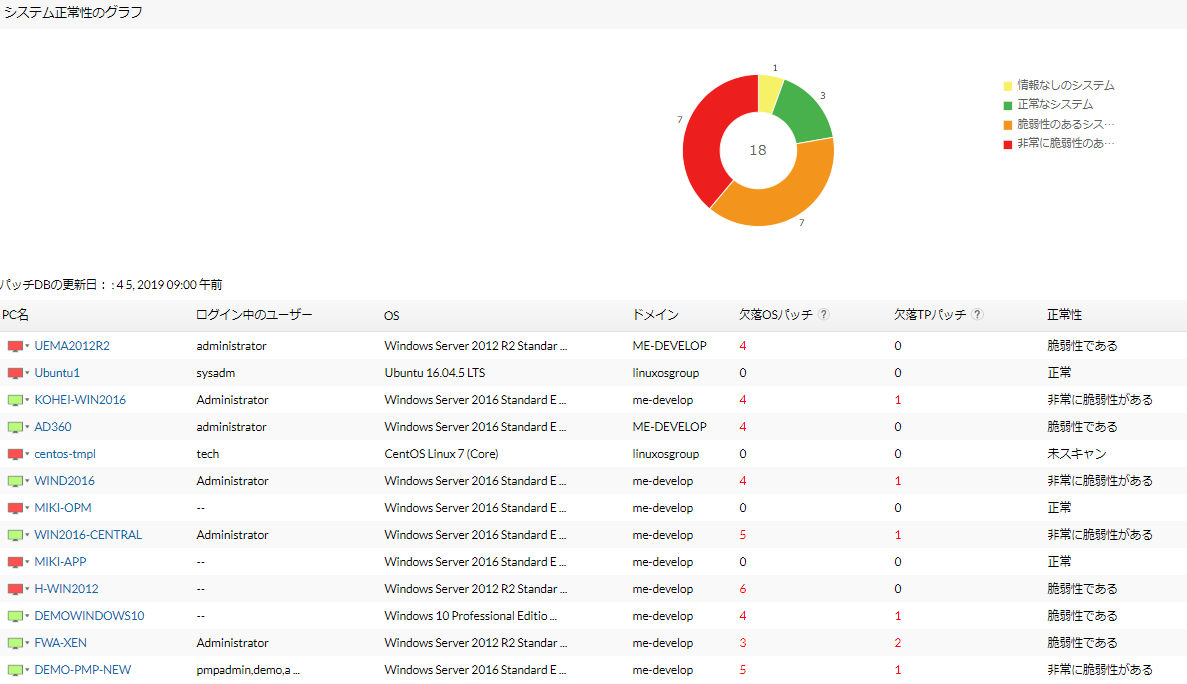Toggle the orange 脆弱性のあるシス… legend entry
The width and height of the screenshot is (1187, 684).
(x=1065, y=124)
